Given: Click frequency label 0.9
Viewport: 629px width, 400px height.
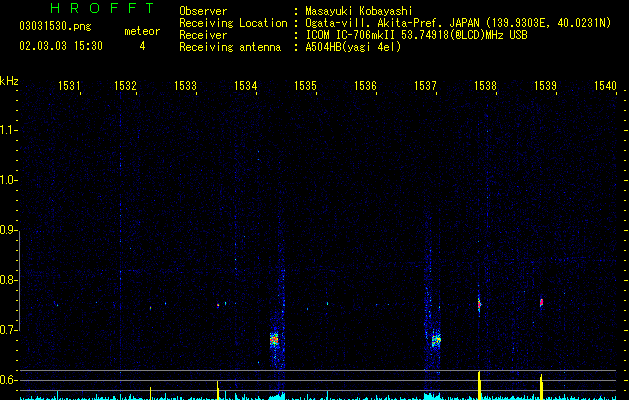Looking at the screenshot, I should pos(8,230).
